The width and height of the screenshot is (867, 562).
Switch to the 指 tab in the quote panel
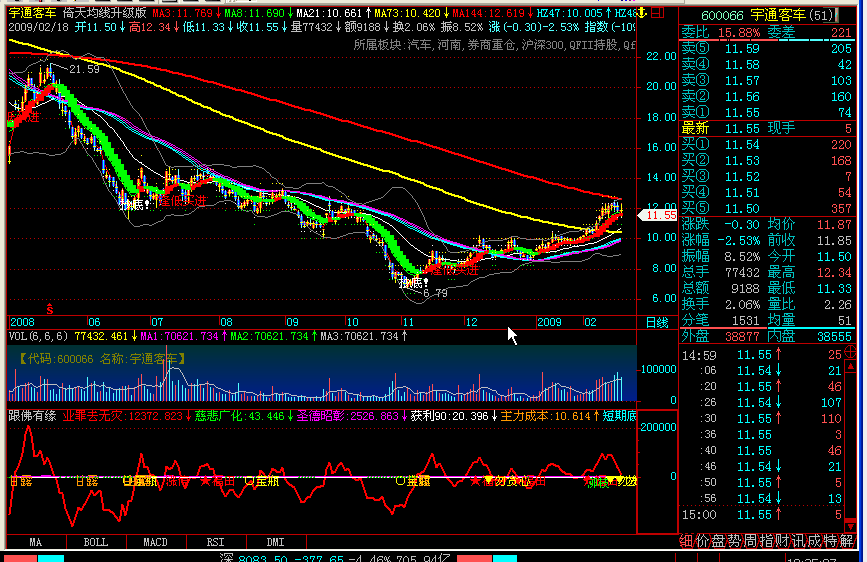(x=766, y=541)
